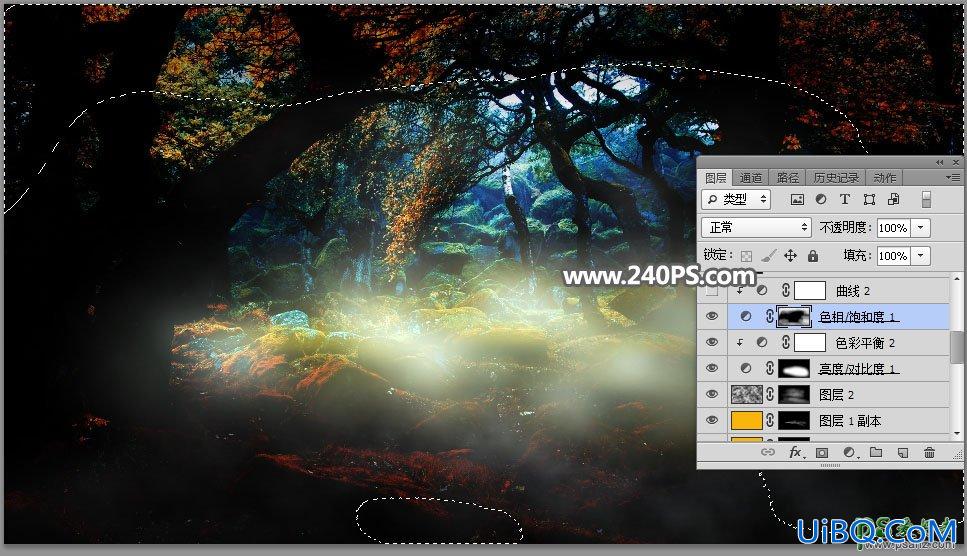Open the 不透明度 opacity slider arrow
This screenshot has width=967, height=556.
[921, 227]
